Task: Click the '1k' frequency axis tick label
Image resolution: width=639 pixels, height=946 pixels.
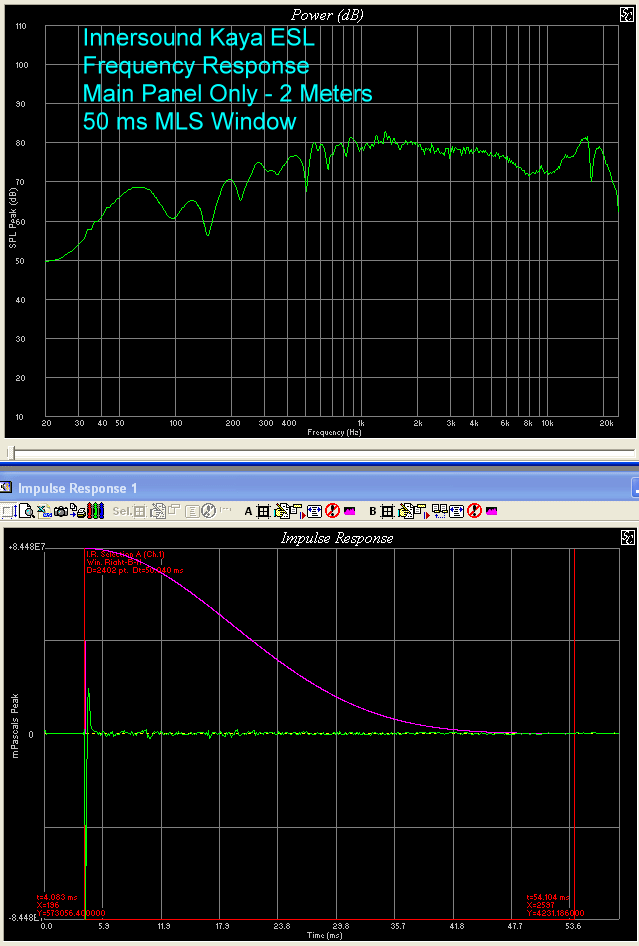Action: [361, 424]
